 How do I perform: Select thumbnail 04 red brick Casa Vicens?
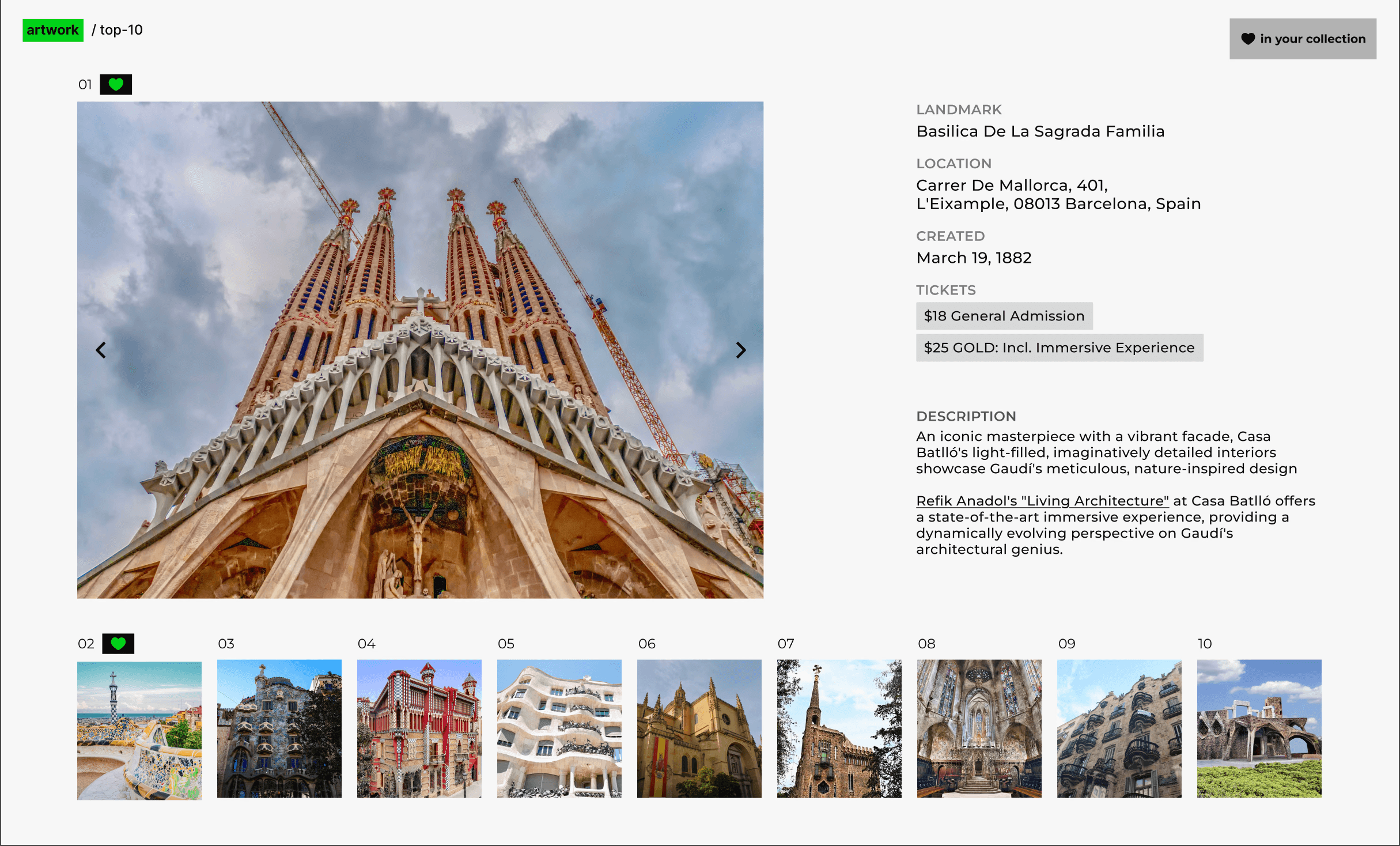tap(419, 728)
